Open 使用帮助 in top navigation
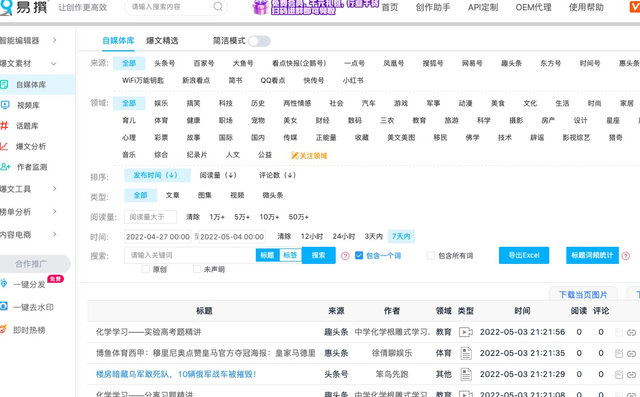Screen dimensions: 640x397 click(x=586, y=7)
